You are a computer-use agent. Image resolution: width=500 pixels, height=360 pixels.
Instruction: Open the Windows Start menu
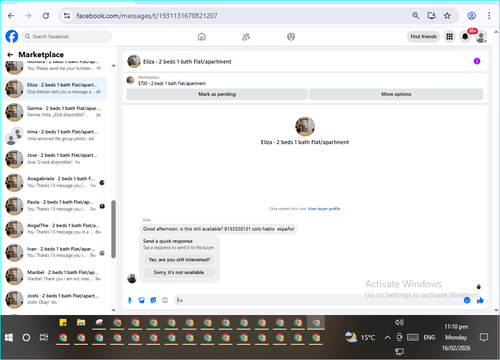(9, 338)
